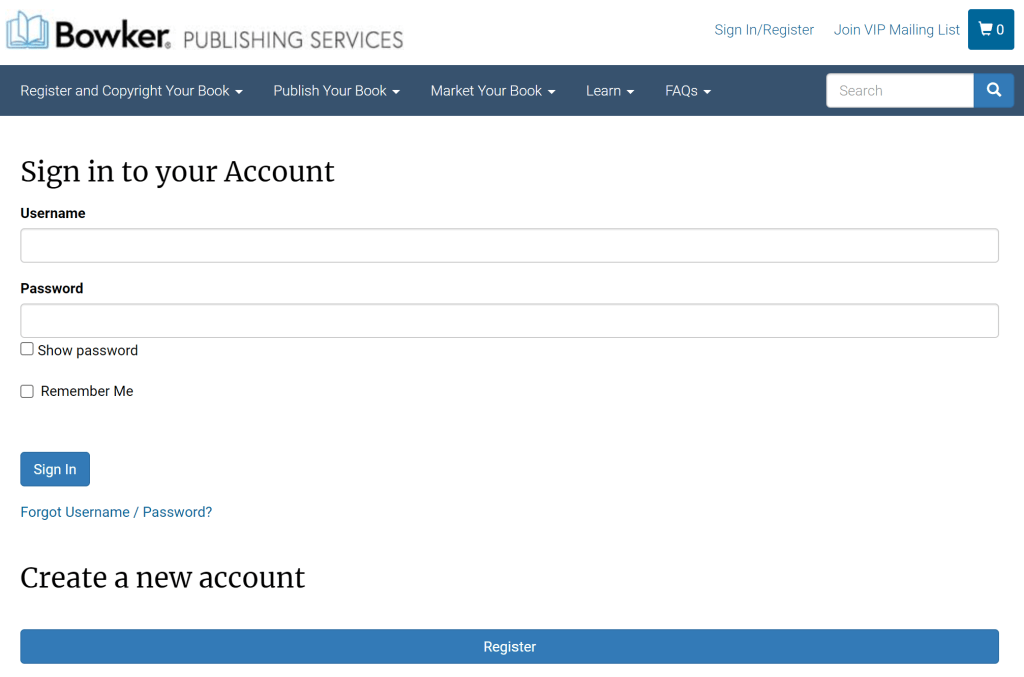The image size is (1024, 677).
Task: Open the Learn menu
Action: (x=609, y=91)
